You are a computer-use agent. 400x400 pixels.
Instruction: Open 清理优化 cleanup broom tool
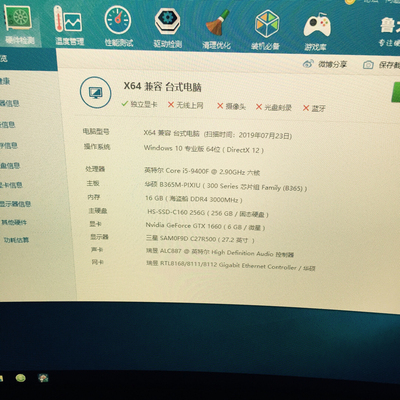pos(216,29)
